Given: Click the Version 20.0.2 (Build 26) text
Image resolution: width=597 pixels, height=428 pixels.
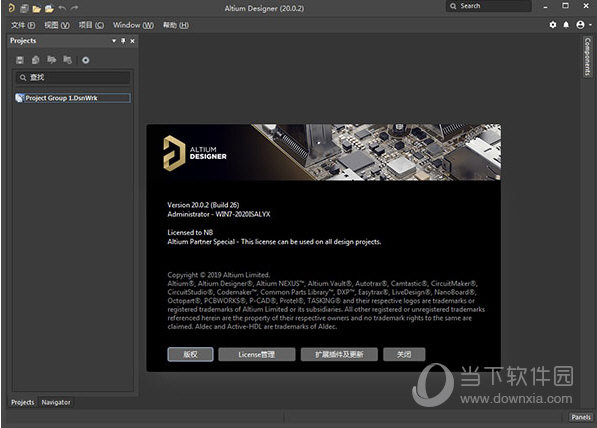Looking at the screenshot, I should tap(203, 205).
